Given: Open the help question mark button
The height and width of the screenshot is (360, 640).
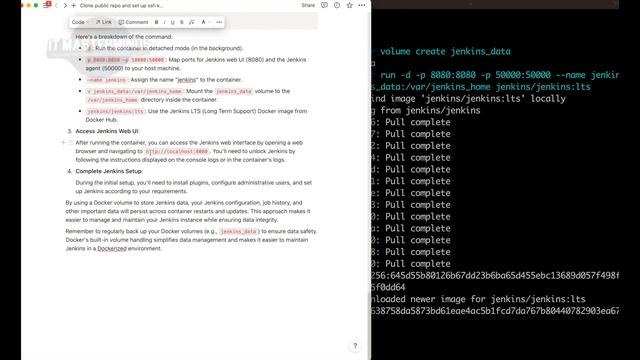Looking at the screenshot, I should tap(355, 346).
